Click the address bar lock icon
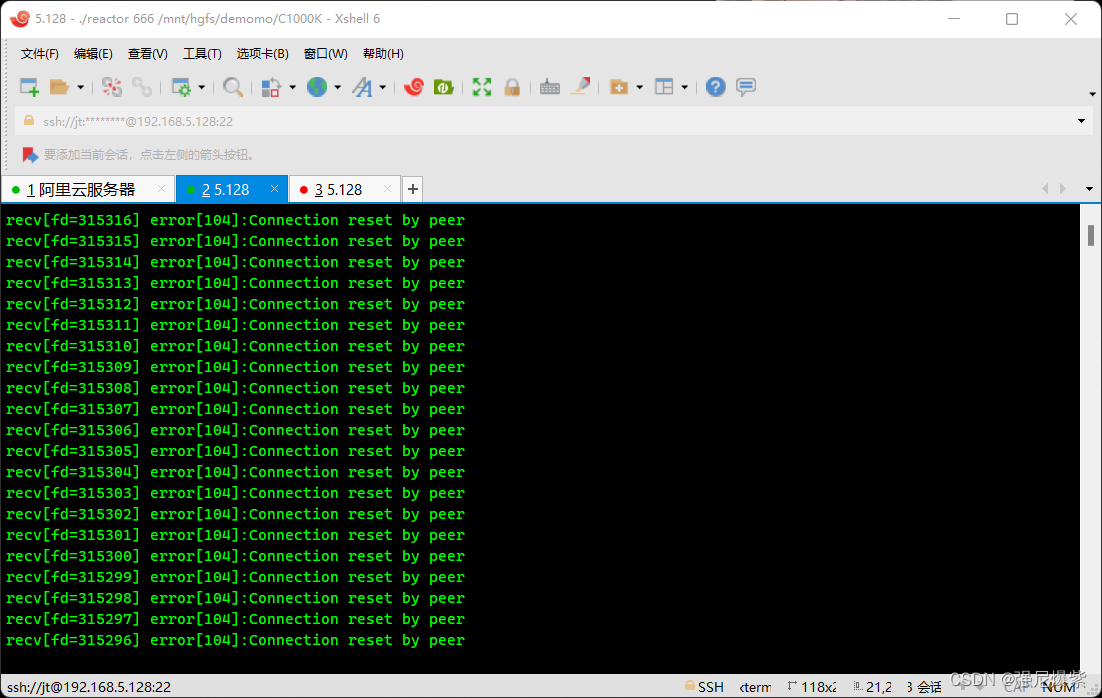1102x698 pixels. tap(29, 121)
